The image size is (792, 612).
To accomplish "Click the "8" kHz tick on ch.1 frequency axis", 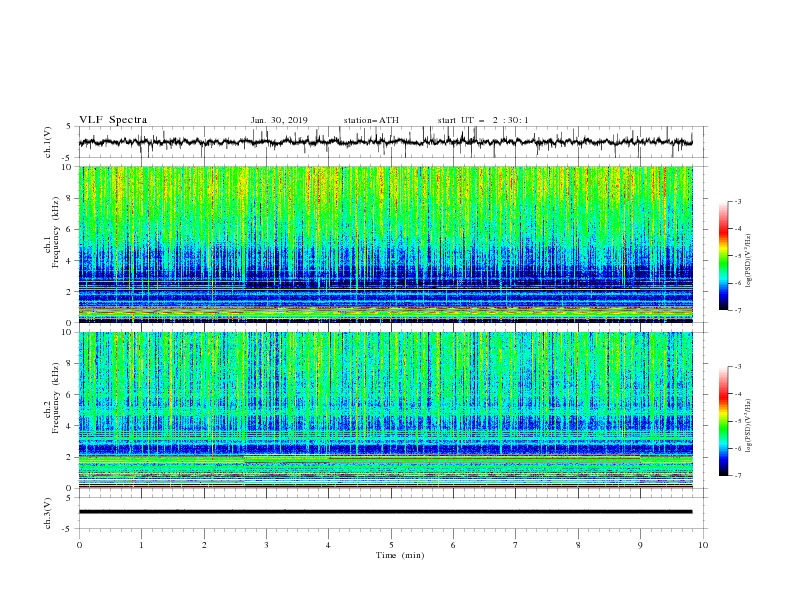I will [x=70, y=198].
